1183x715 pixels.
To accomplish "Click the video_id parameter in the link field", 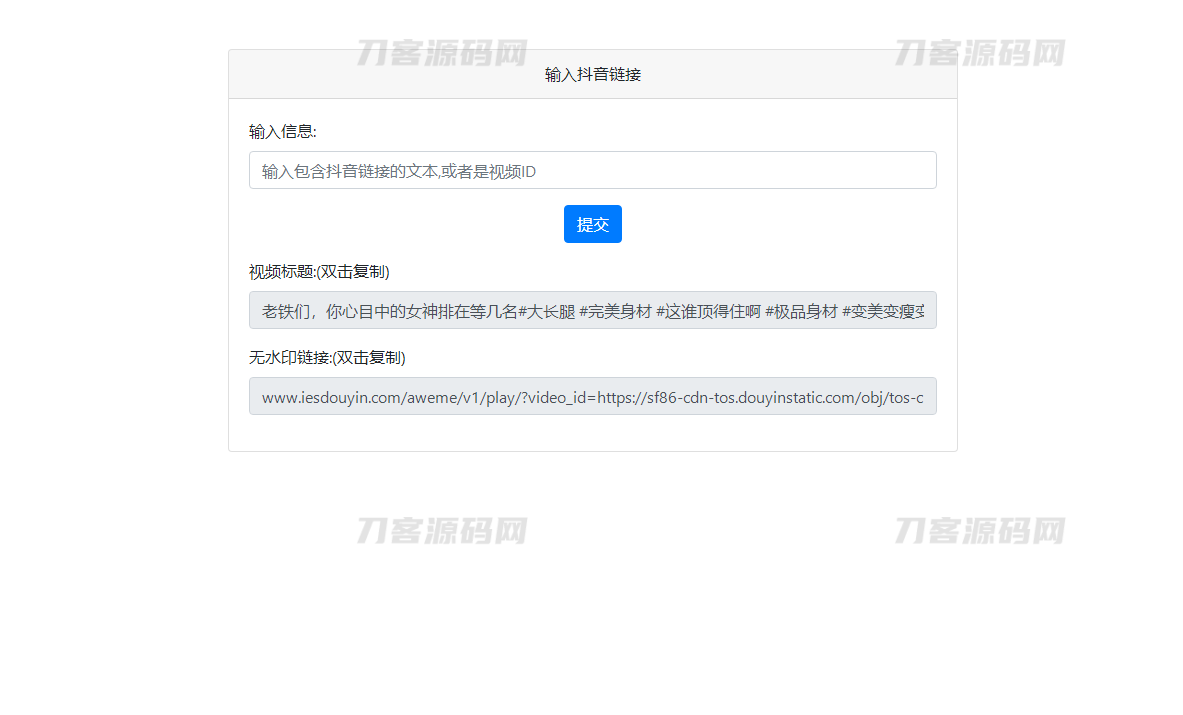I will pyautogui.click(x=560, y=396).
